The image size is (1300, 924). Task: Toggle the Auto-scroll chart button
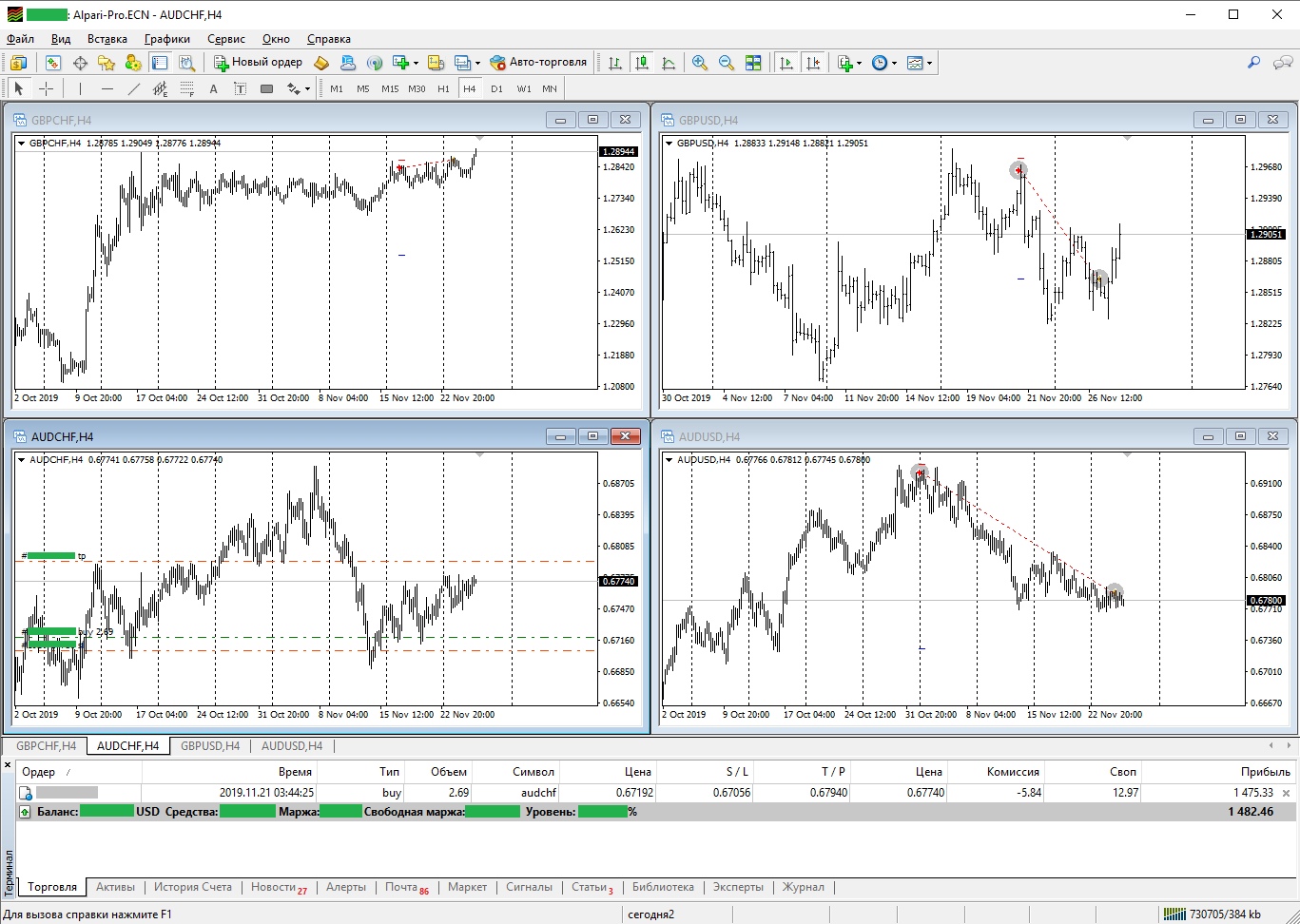click(x=786, y=63)
